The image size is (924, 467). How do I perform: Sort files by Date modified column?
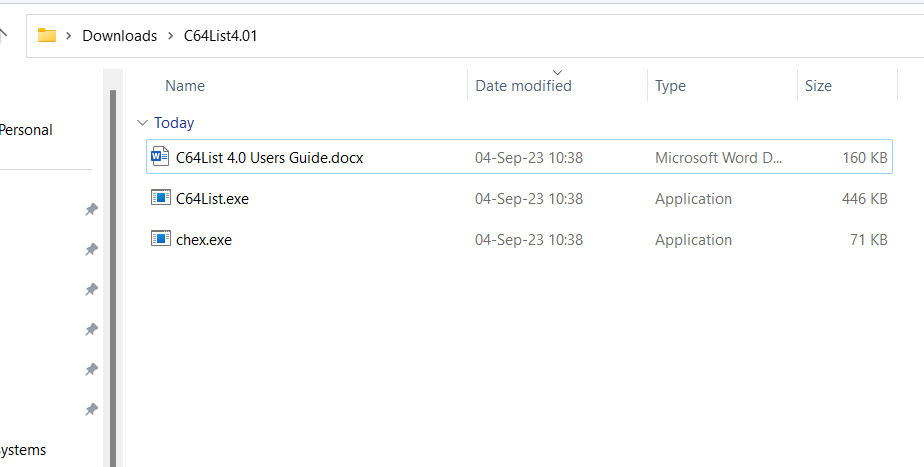tap(523, 86)
